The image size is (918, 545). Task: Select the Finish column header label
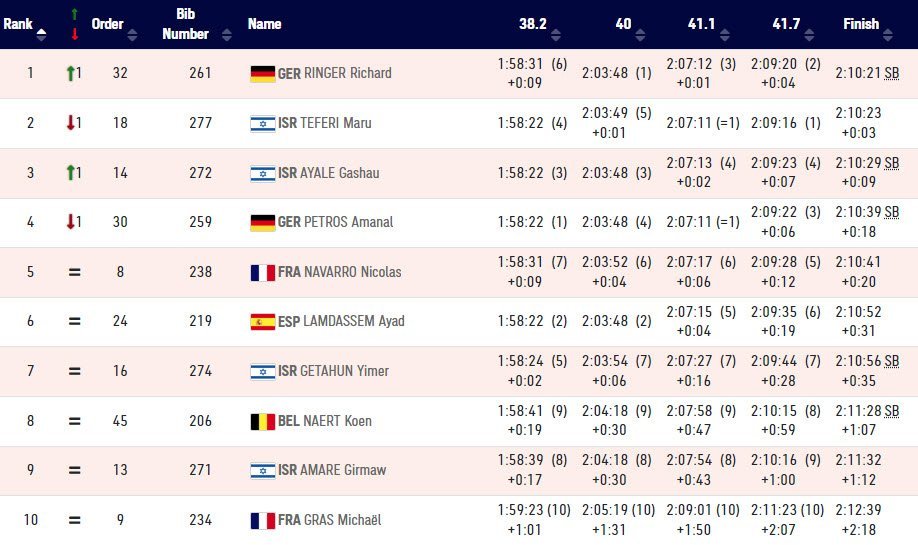coord(861,24)
